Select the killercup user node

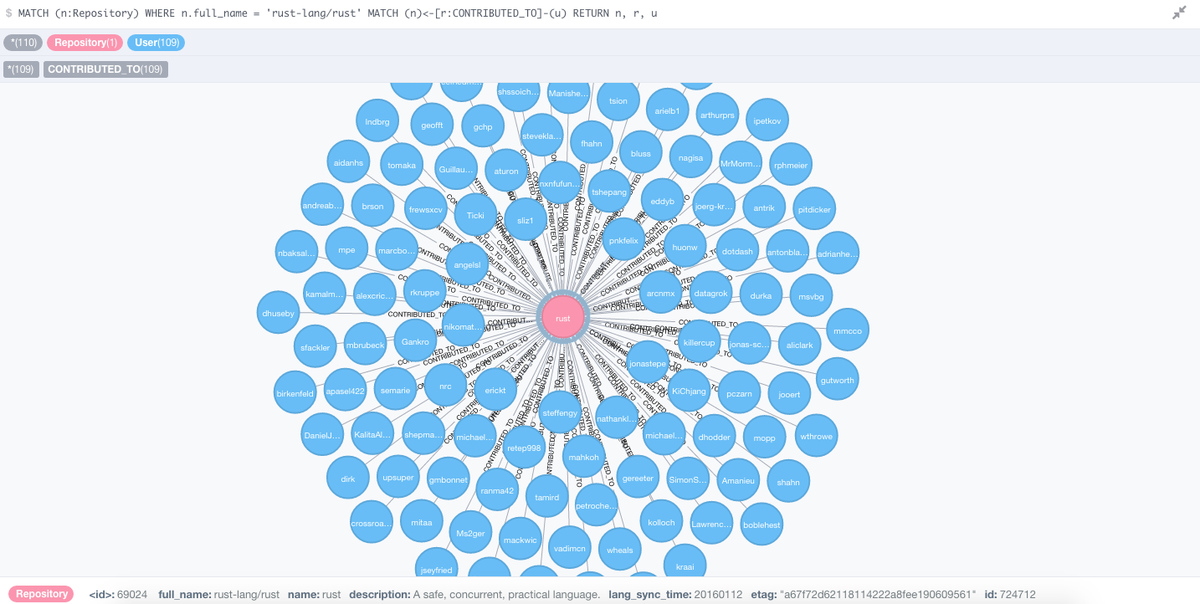point(699,342)
